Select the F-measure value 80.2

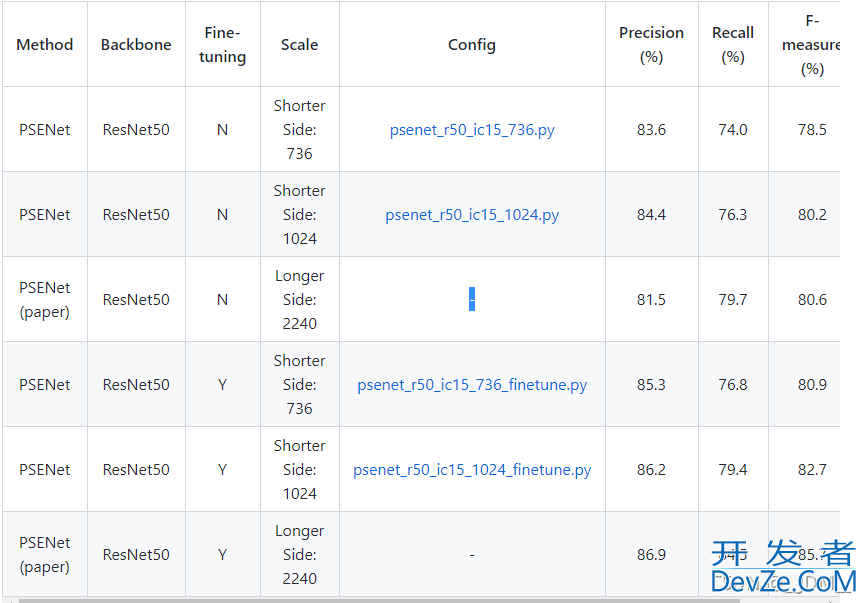tap(812, 215)
